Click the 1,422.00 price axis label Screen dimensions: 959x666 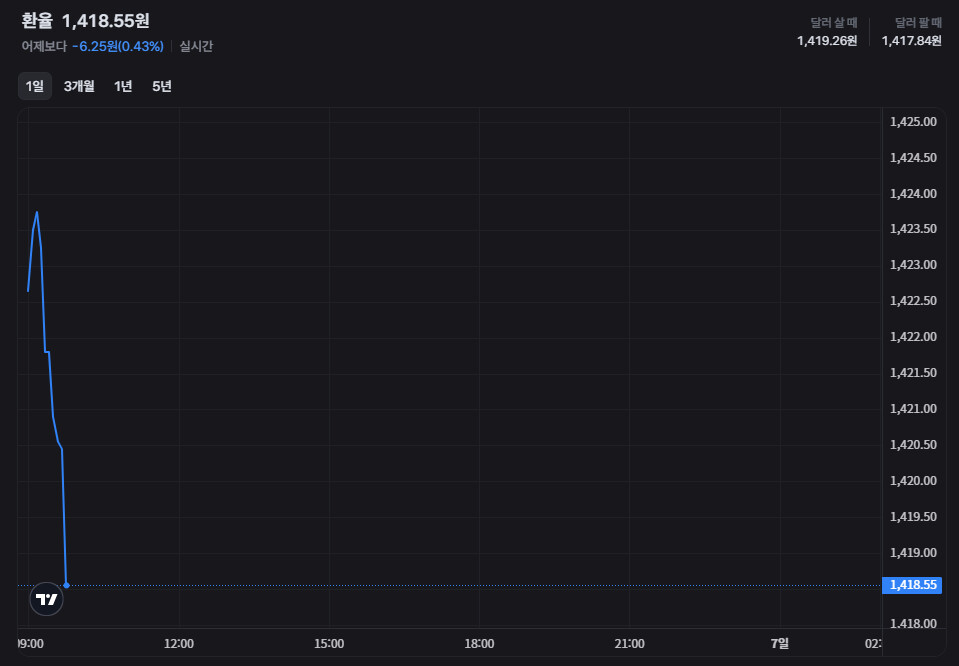(x=913, y=337)
